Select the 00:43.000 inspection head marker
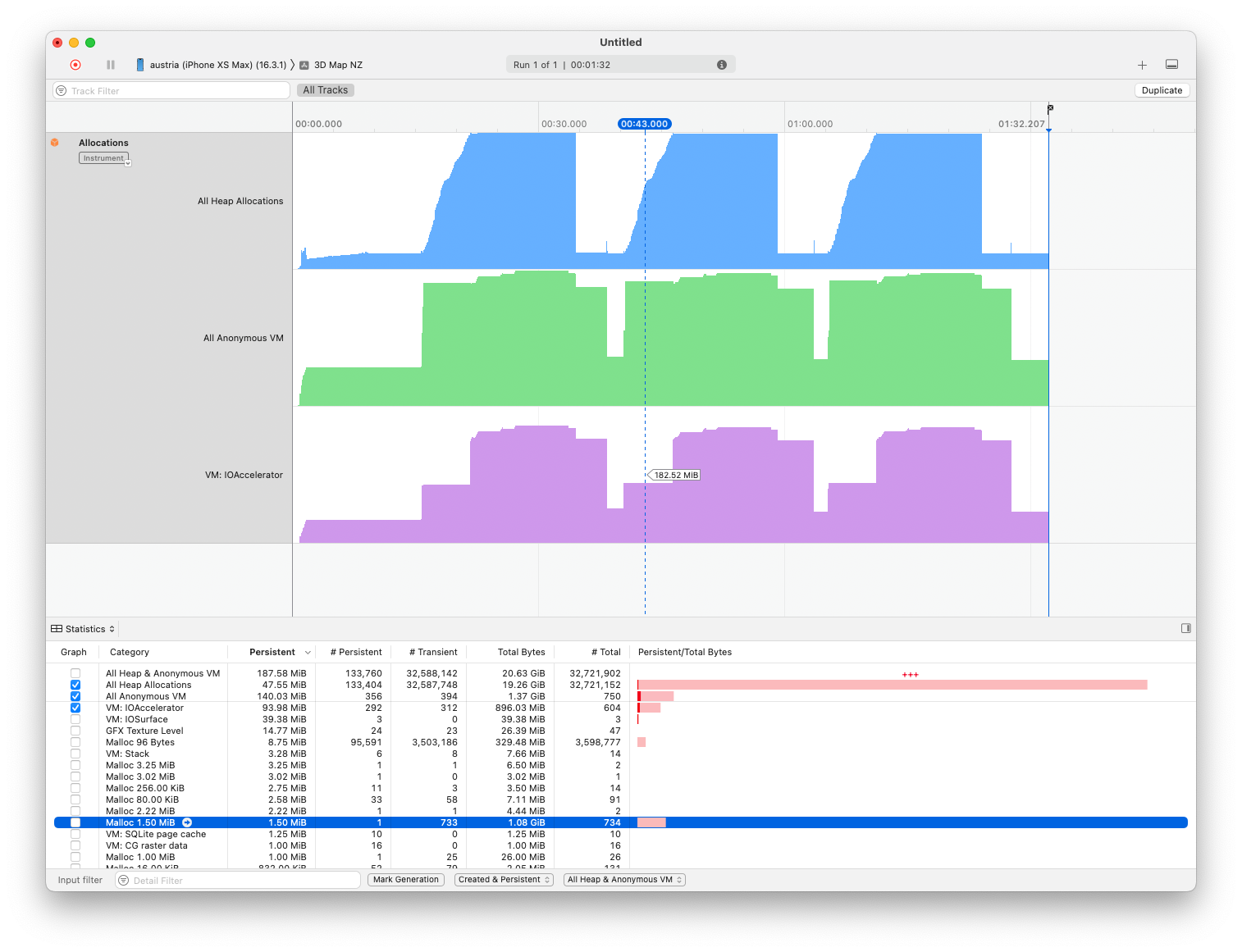Image resolution: width=1242 pixels, height=952 pixels. (644, 124)
